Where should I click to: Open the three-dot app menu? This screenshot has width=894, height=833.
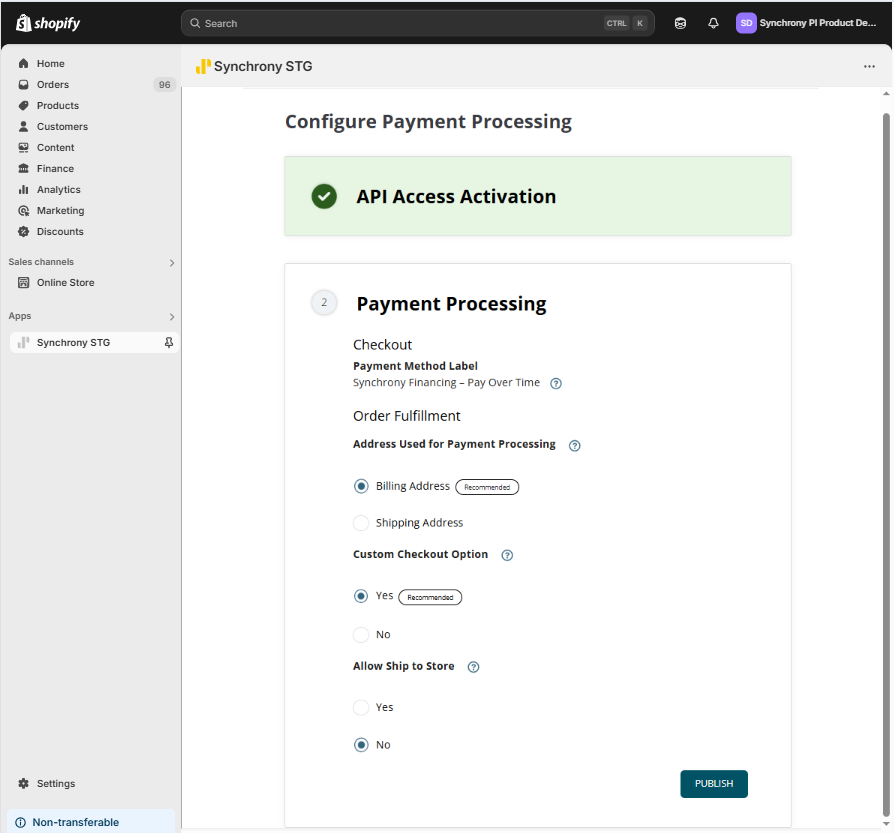(869, 67)
